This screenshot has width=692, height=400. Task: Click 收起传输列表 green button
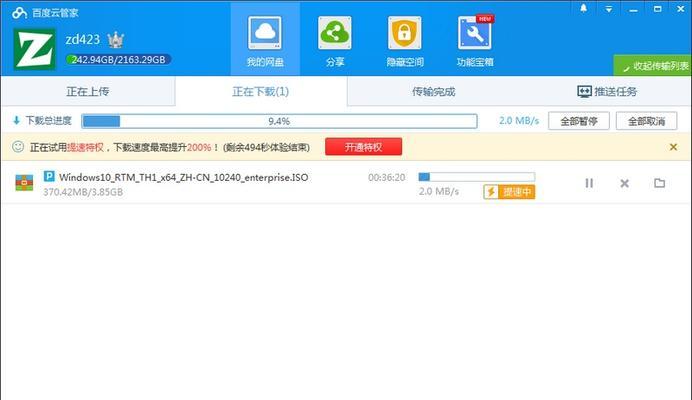tap(652, 66)
